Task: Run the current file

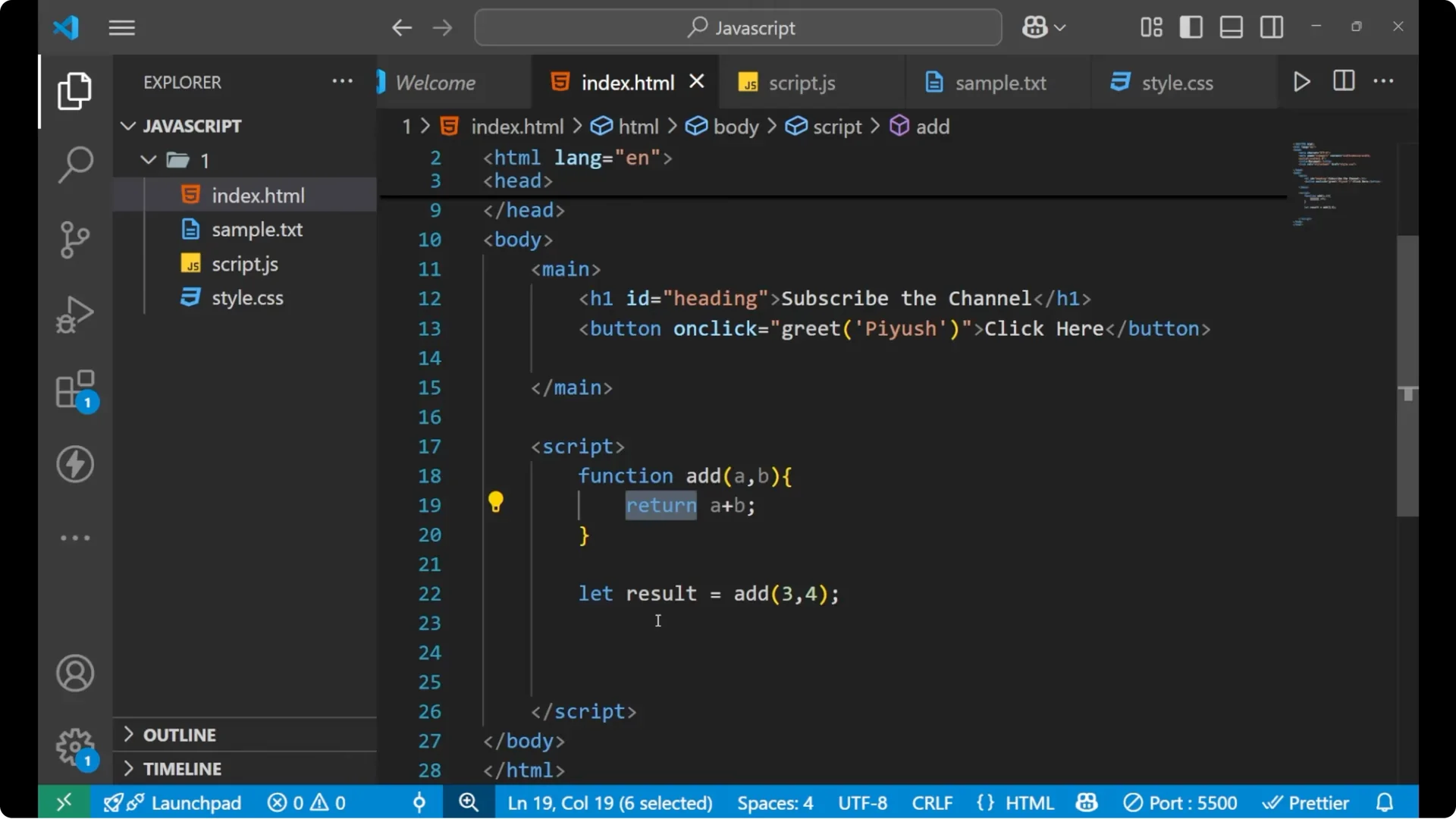Action: point(1301,81)
